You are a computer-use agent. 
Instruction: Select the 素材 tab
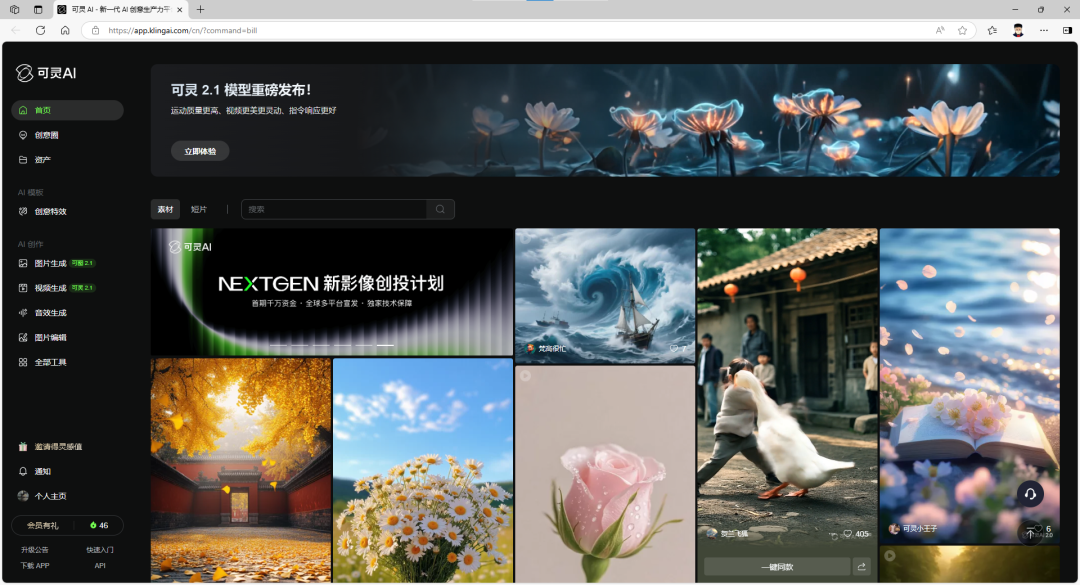[165, 210]
